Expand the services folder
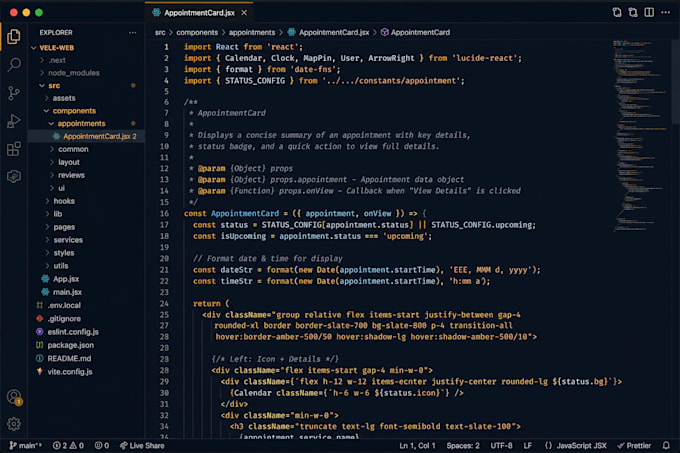The height and width of the screenshot is (453, 680). [87, 240]
